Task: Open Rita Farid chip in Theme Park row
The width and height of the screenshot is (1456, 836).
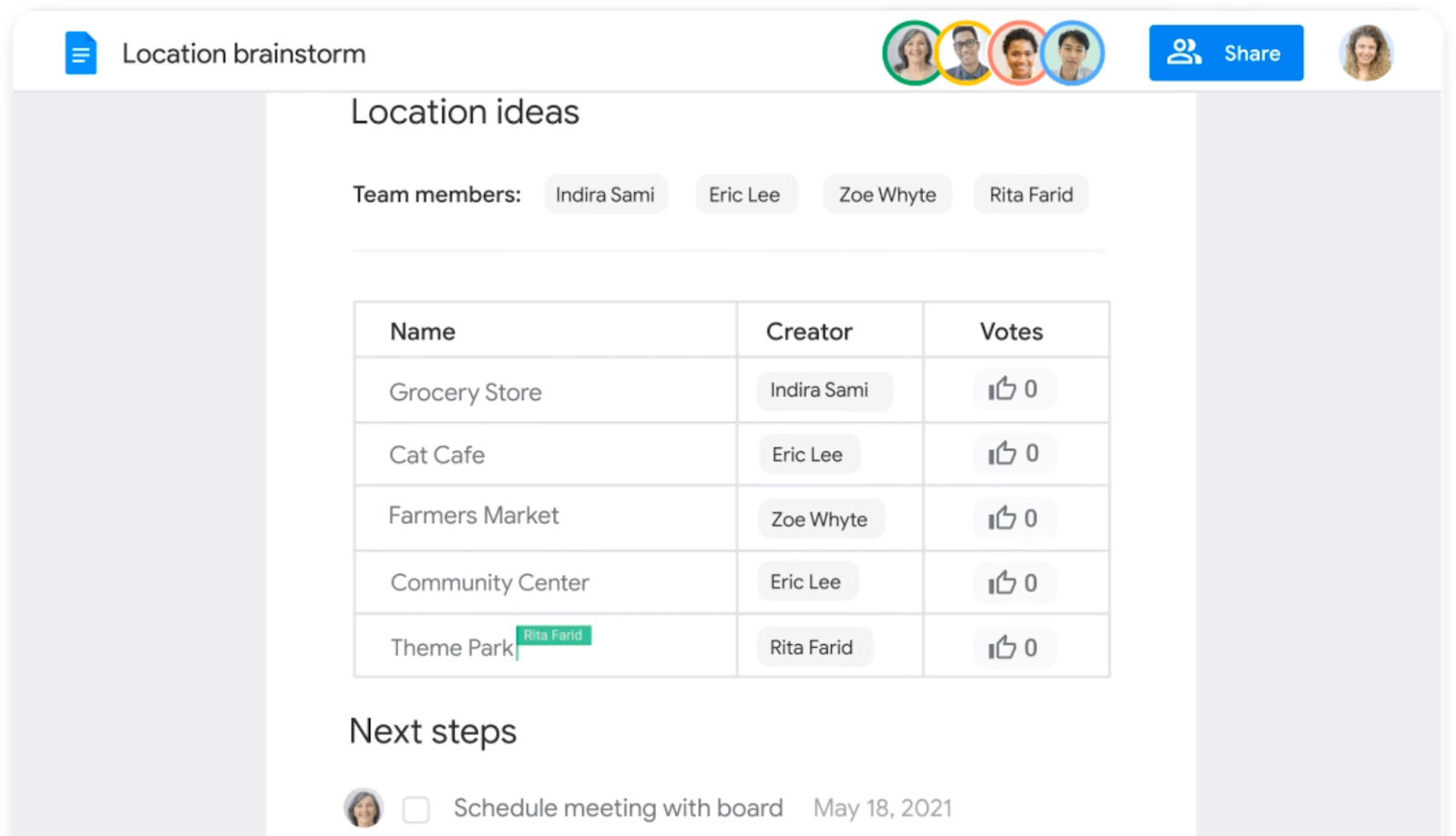Action: tap(812, 648)
